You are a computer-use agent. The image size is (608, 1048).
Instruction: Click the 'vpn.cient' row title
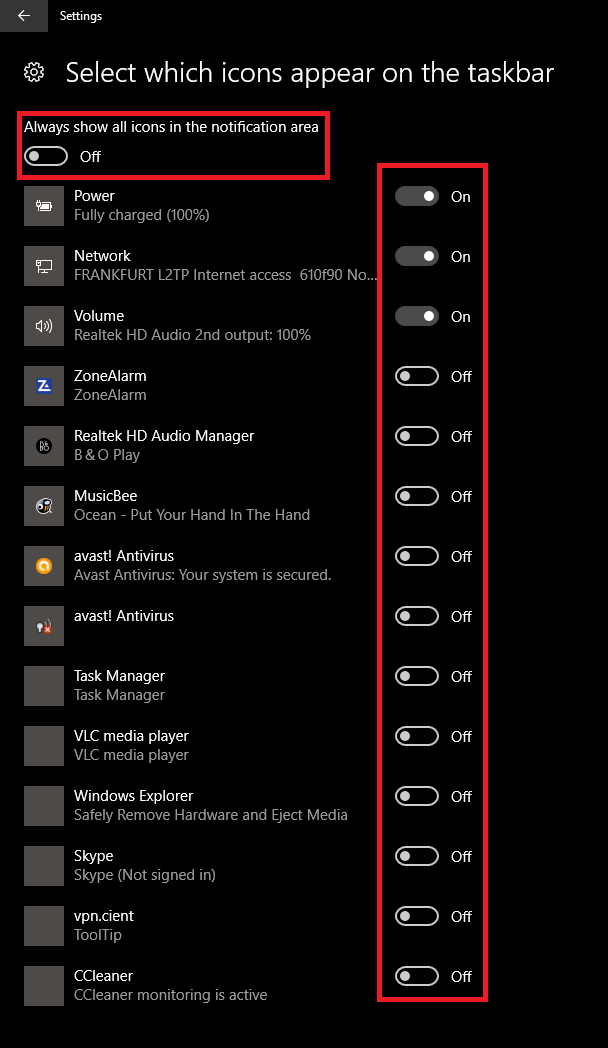pyautogui.click(x=104, y=916)
